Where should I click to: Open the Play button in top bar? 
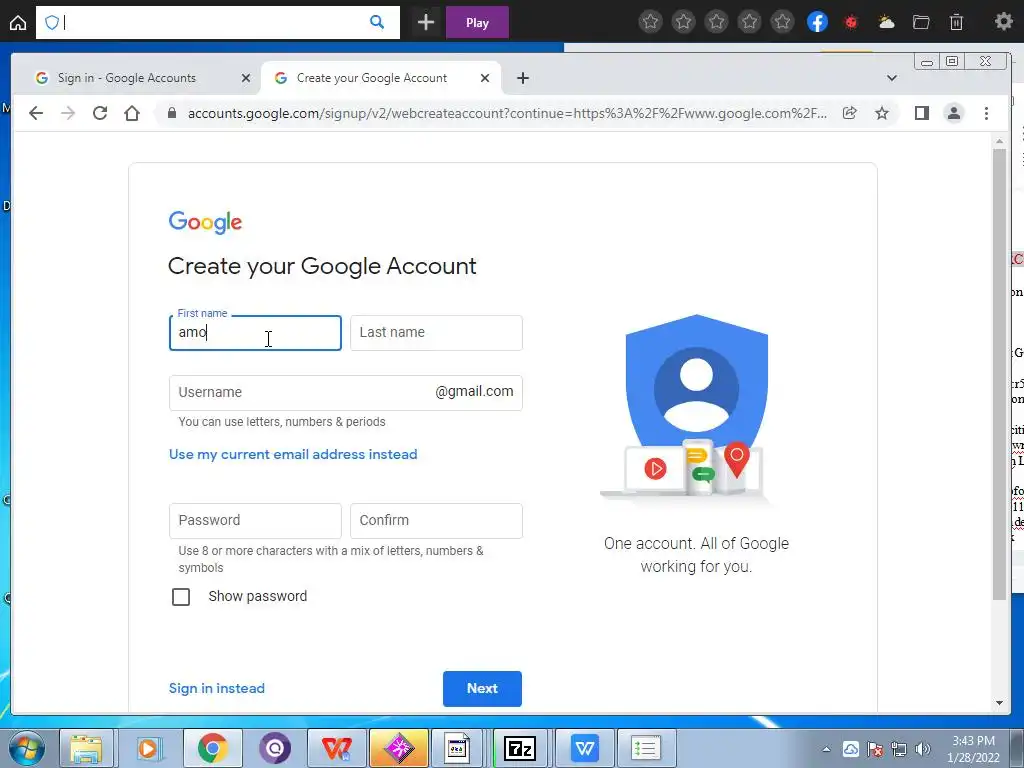click(477, 23)
